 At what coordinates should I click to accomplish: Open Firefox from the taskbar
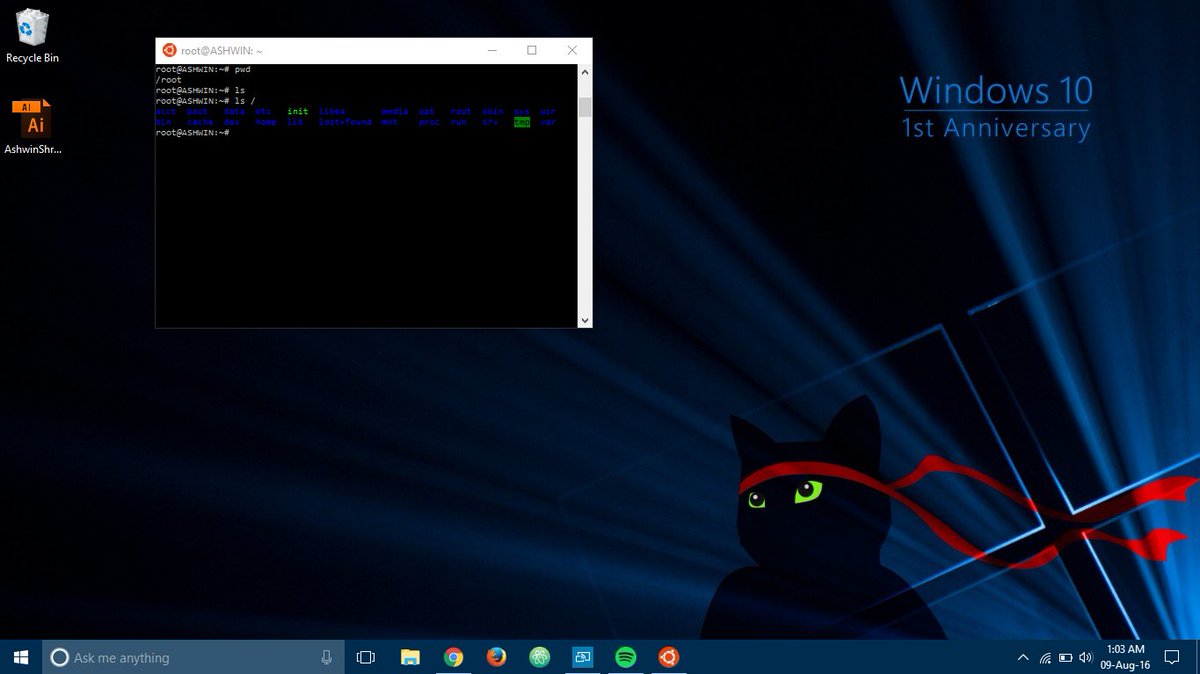[497, 657]
